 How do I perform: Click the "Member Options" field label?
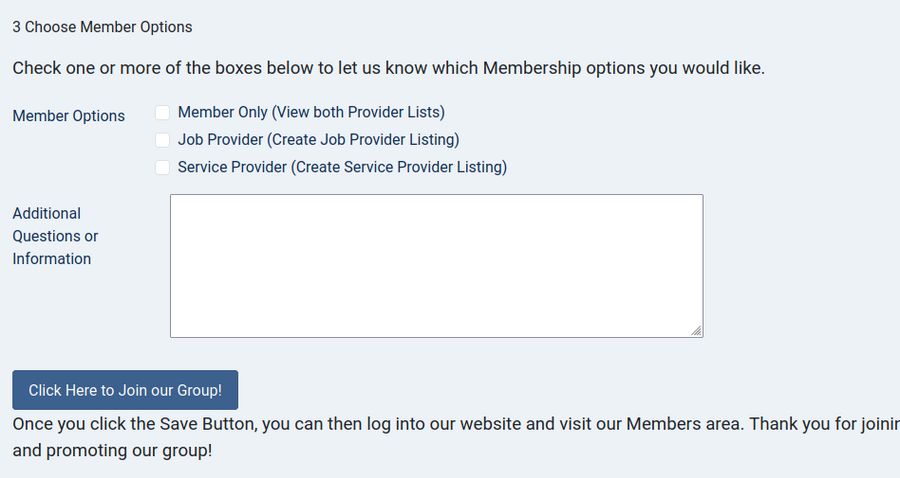pyautogui.click(x=69, y=116)
